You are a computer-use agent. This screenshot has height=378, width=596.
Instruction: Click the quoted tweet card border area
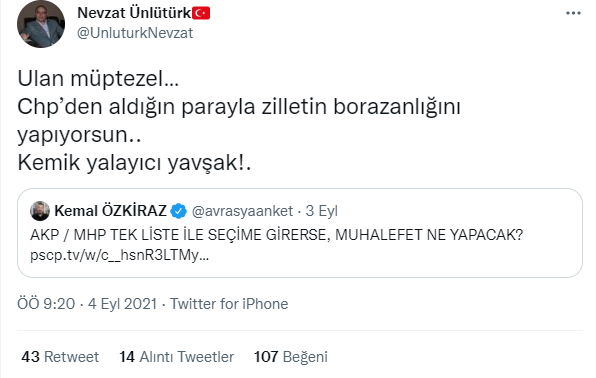coord(300,233)
